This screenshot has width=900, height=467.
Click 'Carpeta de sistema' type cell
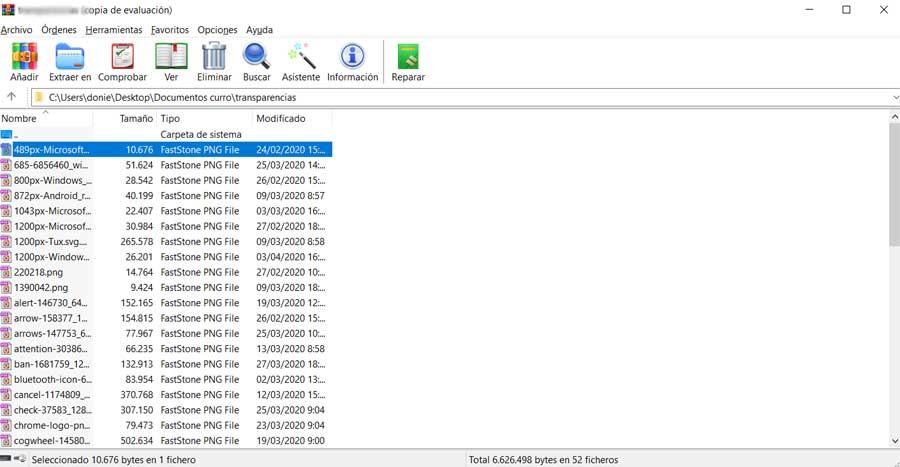coord(201,134)
